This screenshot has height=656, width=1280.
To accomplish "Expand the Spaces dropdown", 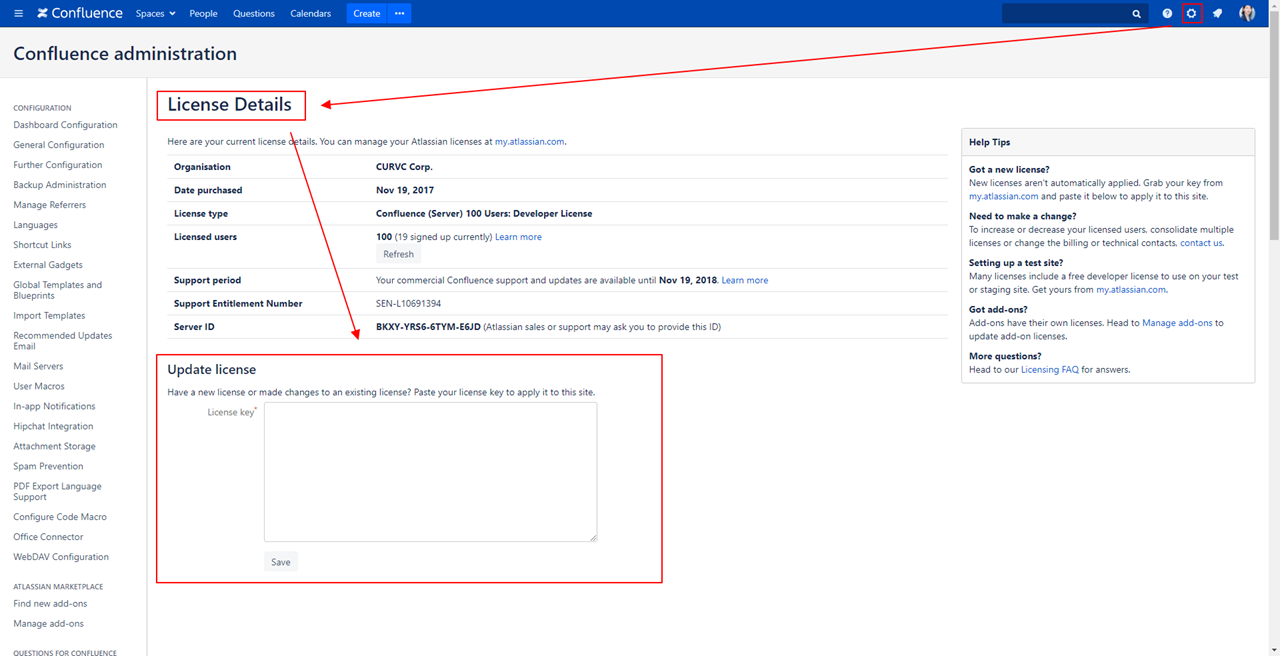I will tap(155, 14).
